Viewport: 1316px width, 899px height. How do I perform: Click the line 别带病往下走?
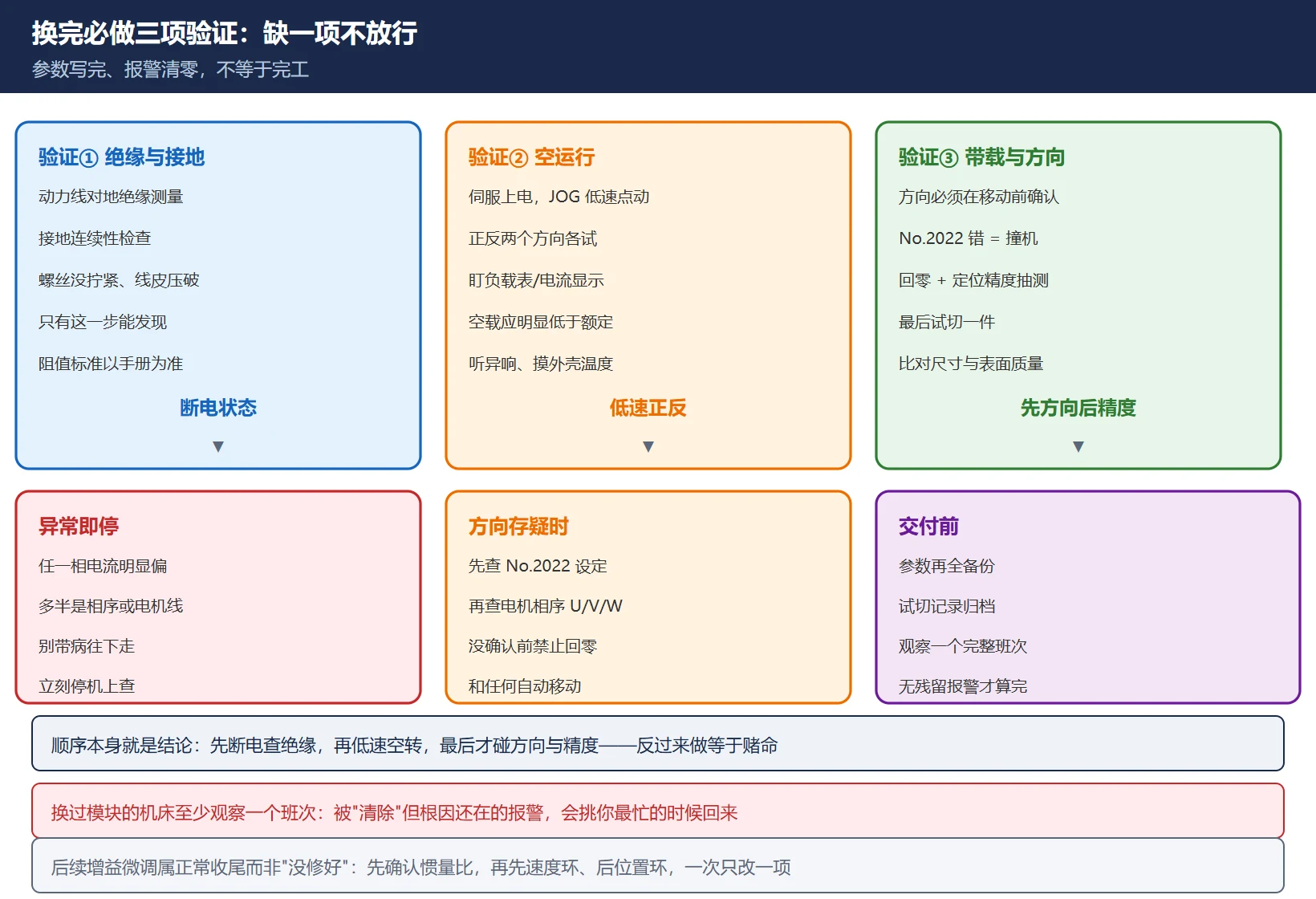[x=87, y=646]
